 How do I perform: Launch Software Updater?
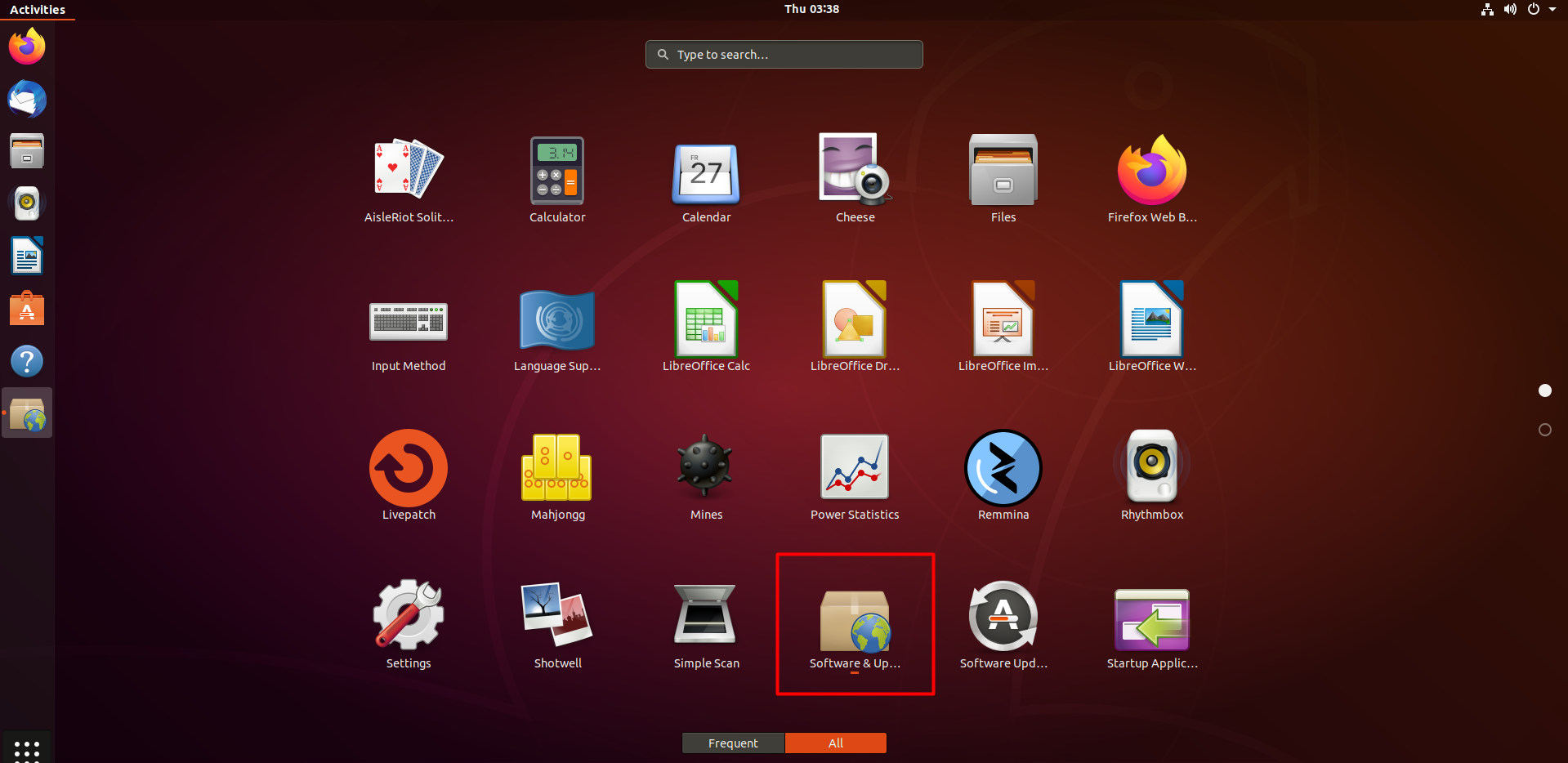(1003, 625)
